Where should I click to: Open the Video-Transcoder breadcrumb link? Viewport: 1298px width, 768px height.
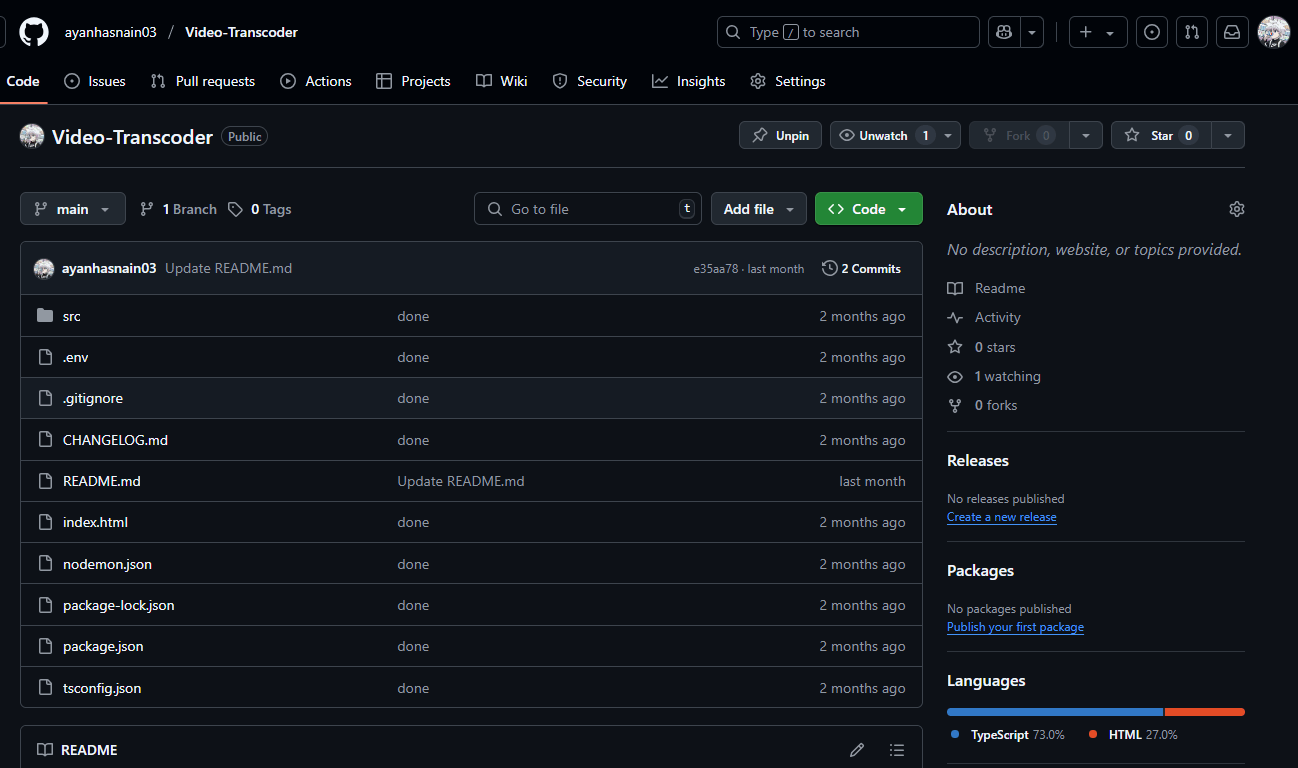point(241,32)
